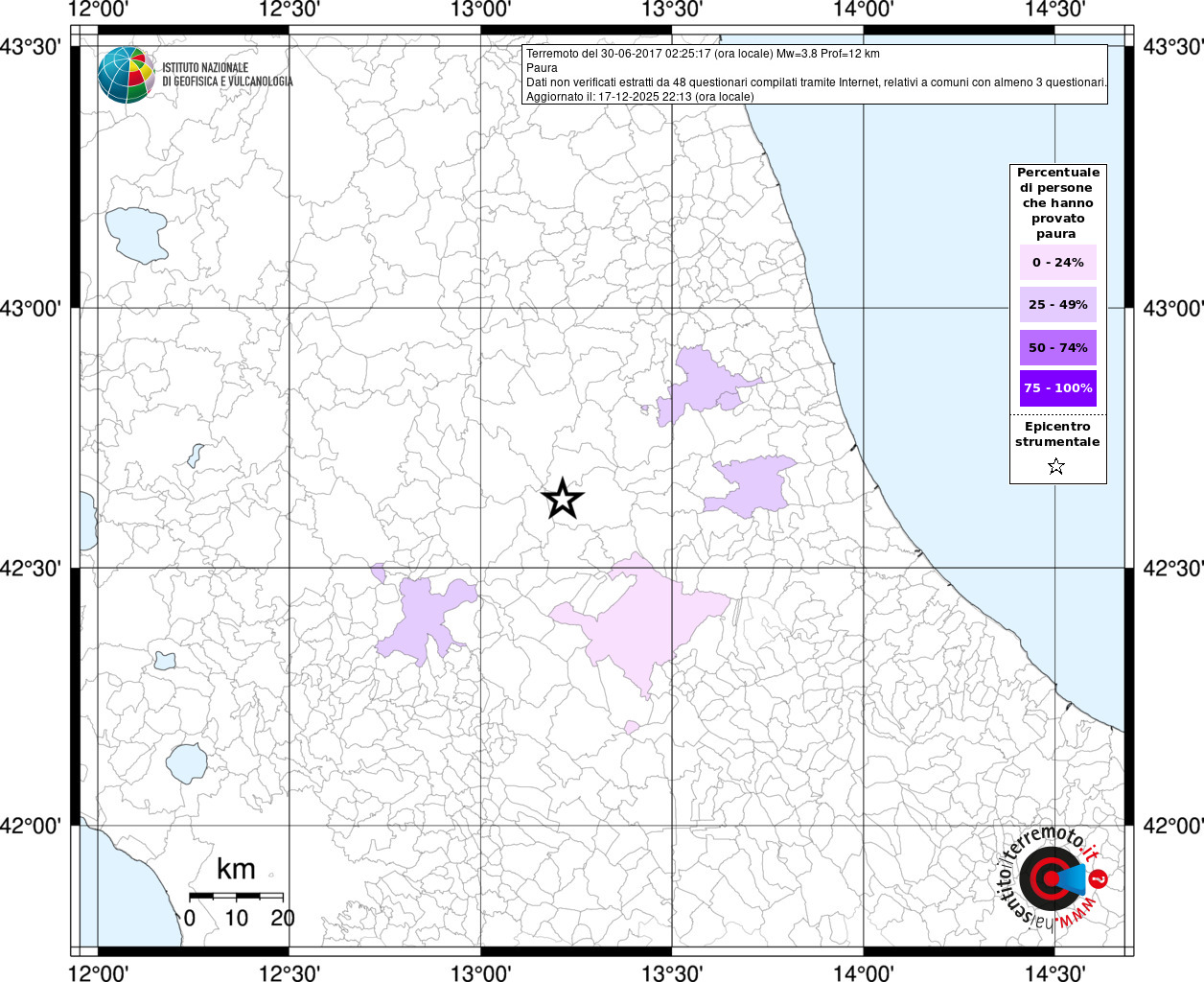Click the 'km' scale bar label
Screen dimensions: 1204x982
click(236, 869)
